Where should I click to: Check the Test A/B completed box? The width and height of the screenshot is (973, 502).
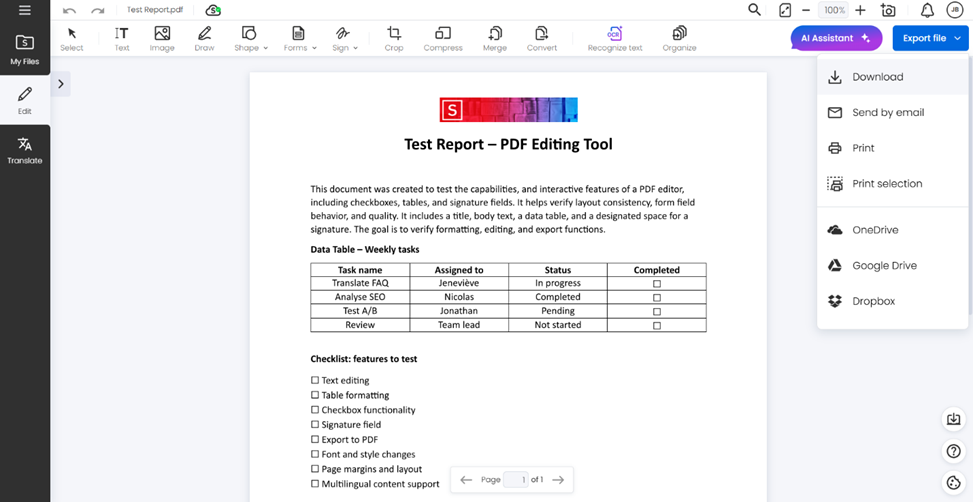[657, 312]
